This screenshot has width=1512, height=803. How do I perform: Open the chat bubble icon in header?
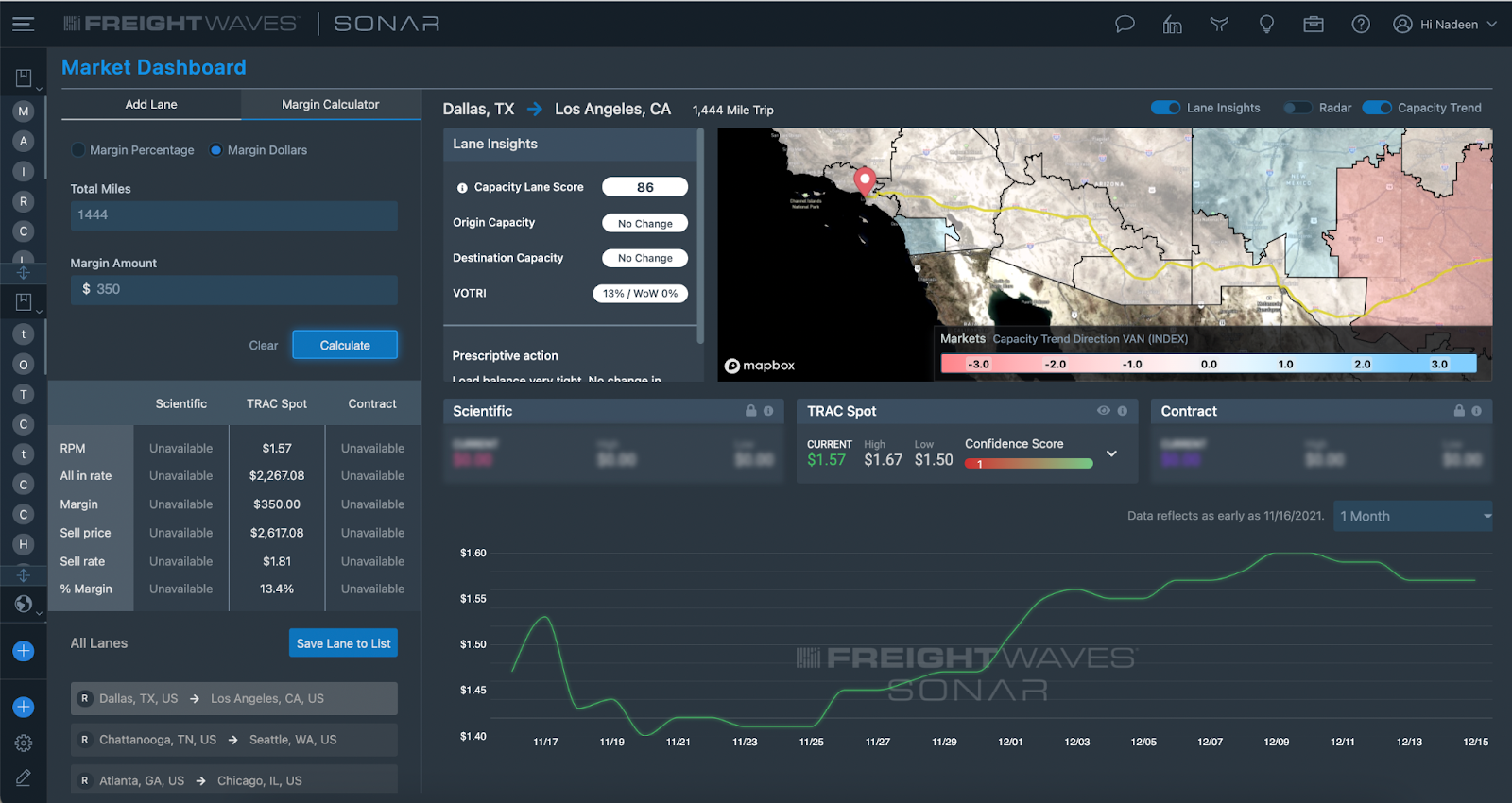(x=1125, y=25)
